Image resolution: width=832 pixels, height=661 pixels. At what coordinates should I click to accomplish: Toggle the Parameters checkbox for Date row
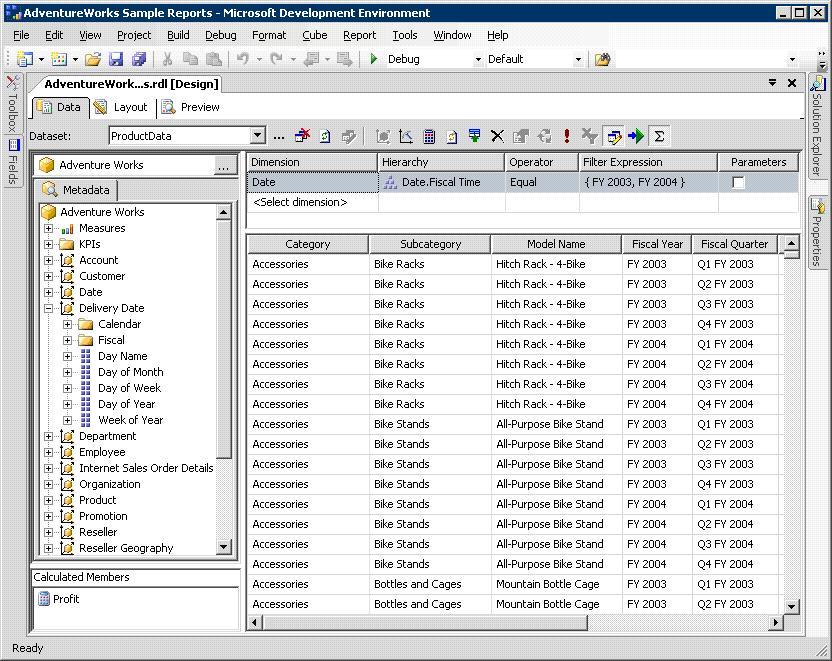point(738,183)
